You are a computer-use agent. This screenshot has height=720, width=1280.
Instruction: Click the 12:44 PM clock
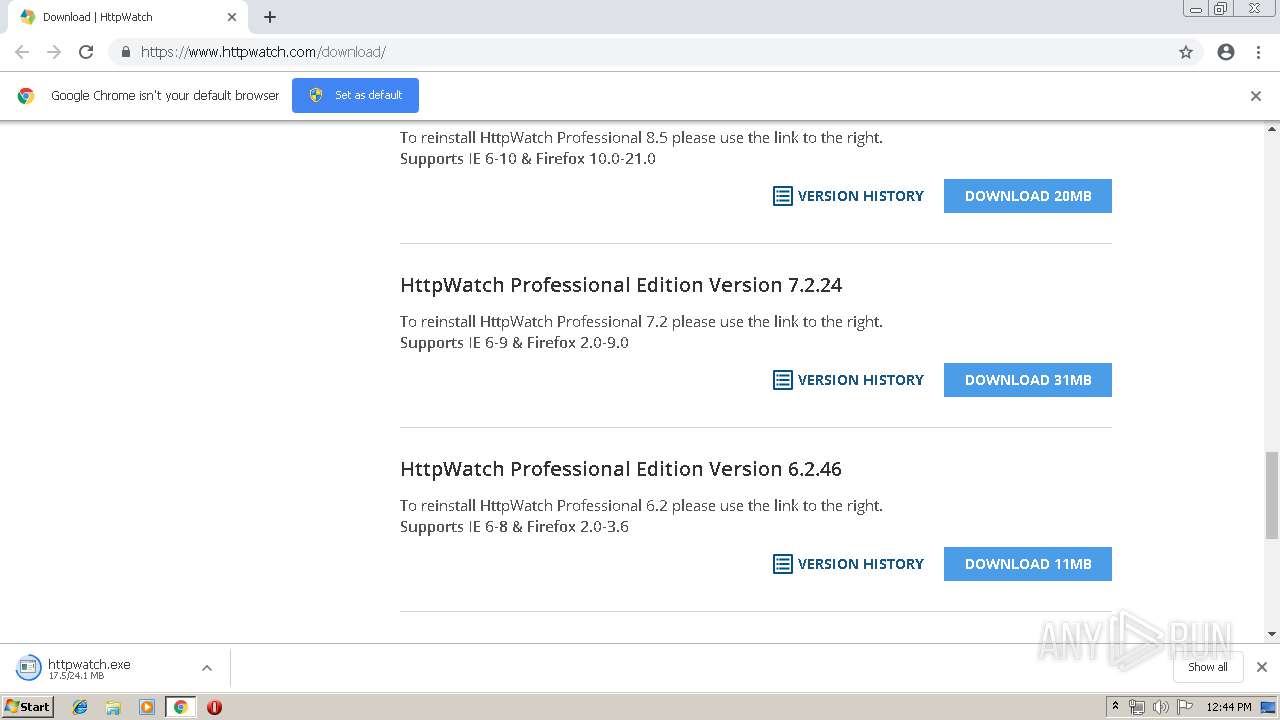tap(1229, 707)
